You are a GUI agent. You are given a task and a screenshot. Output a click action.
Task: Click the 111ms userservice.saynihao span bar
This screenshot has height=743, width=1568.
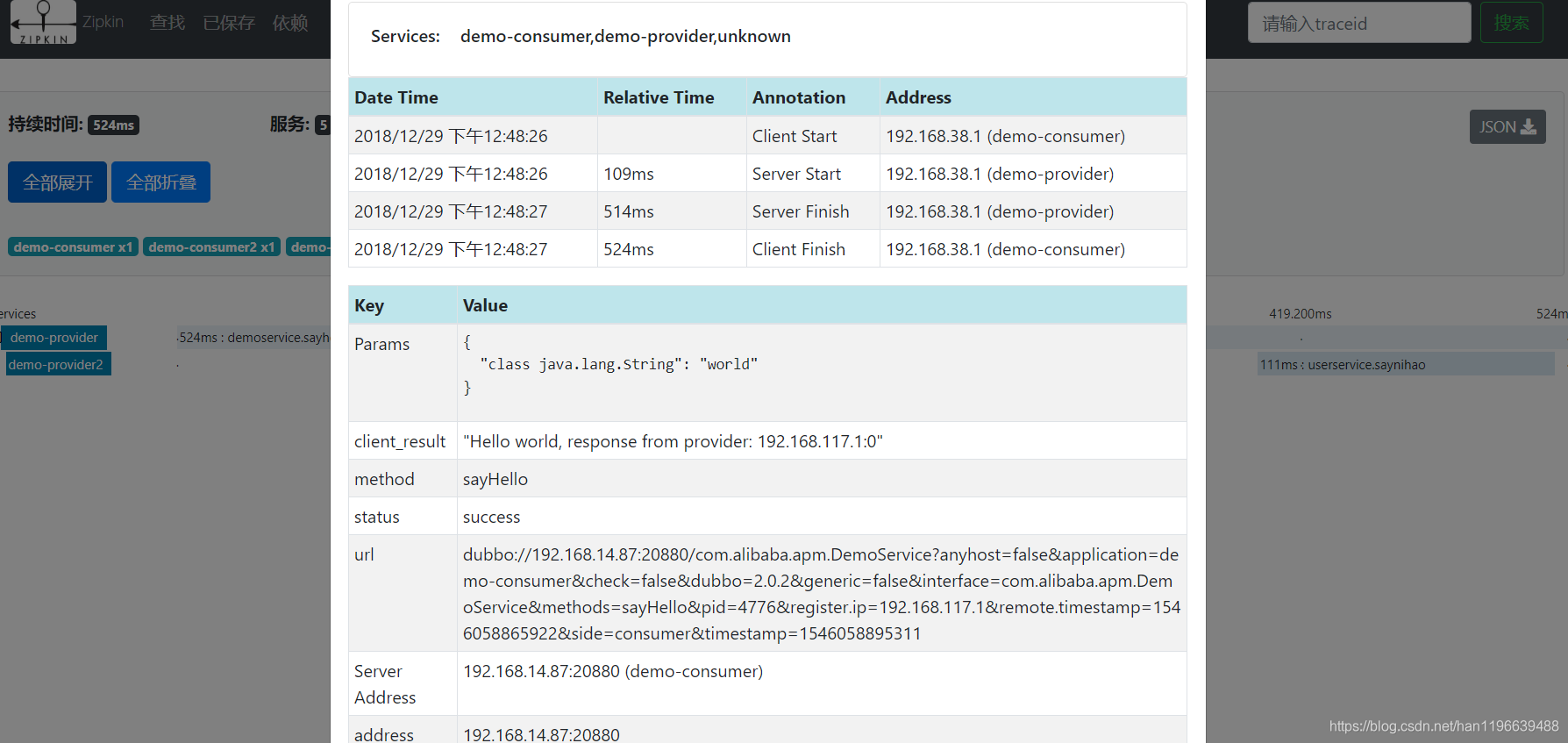(1406, 365)
